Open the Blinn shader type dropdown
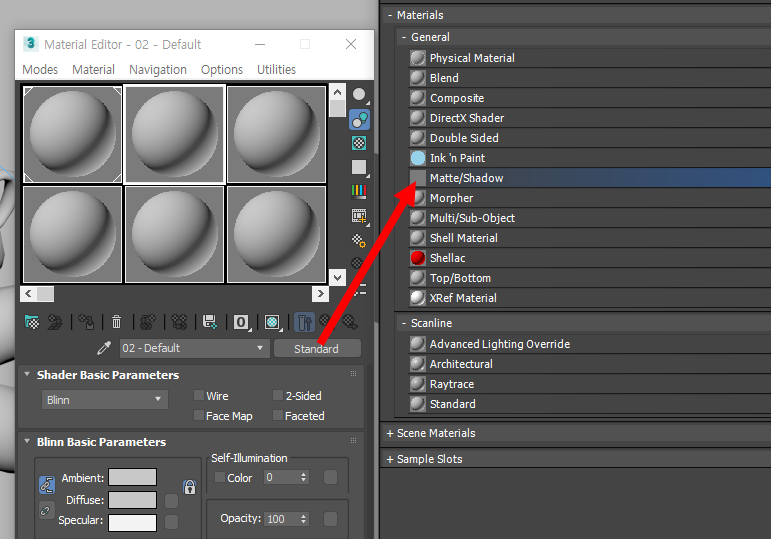 105,400
